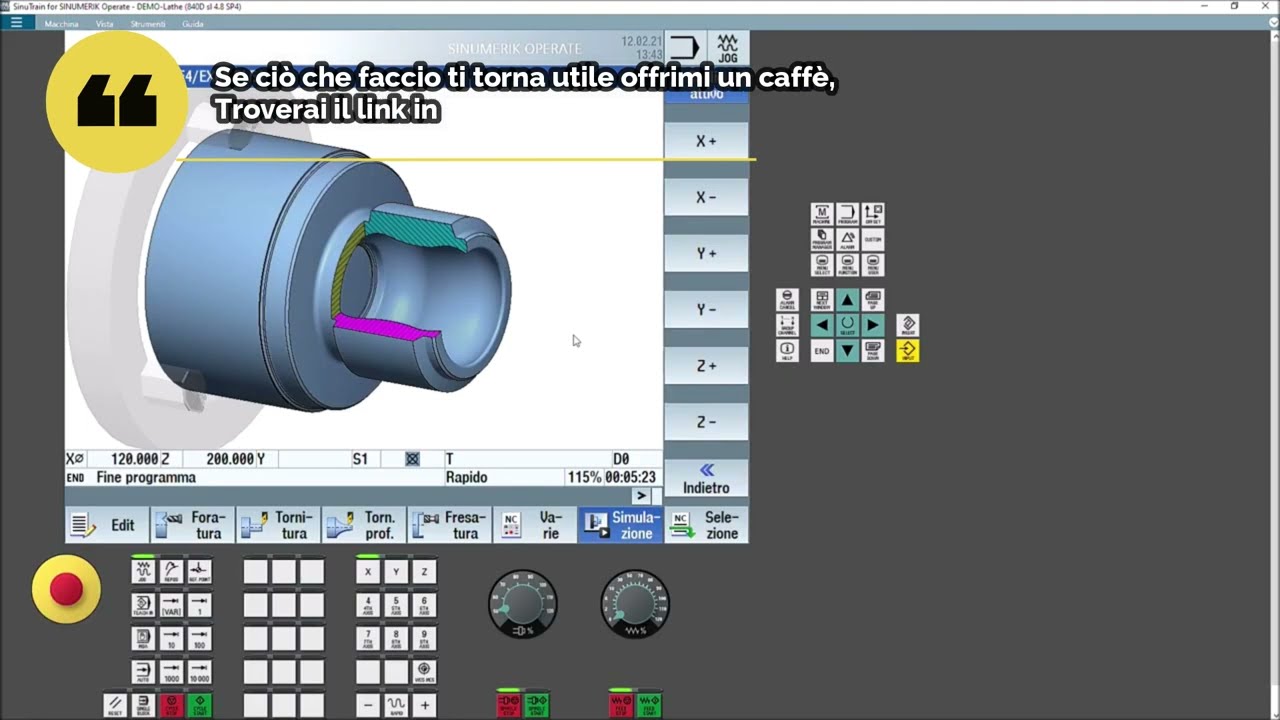This screenshot has height=720, width=1280.
Task: Click the red SPINDLE STOP key
Action: tap(509, 706)
